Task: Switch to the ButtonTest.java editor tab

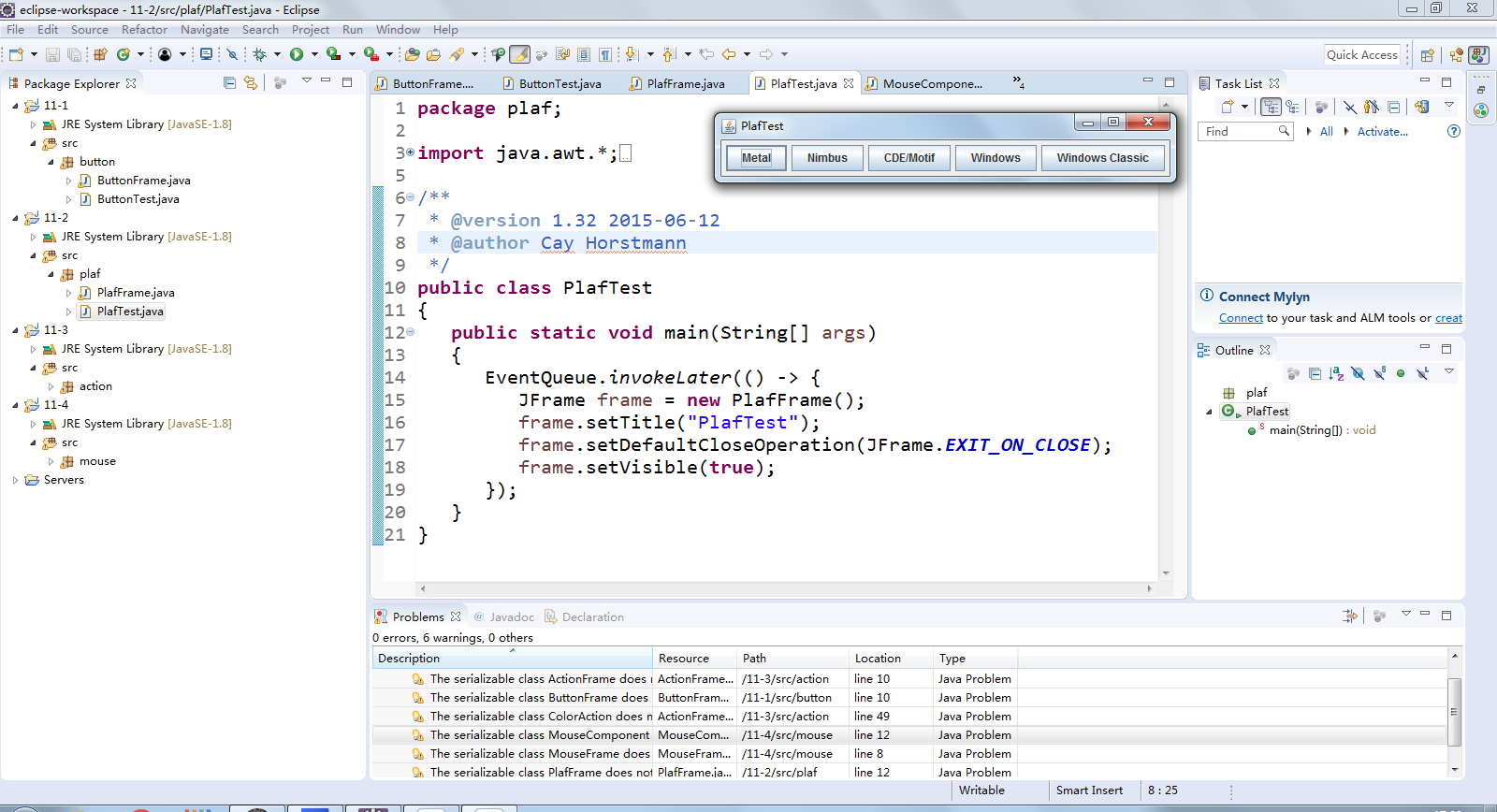Action: (560, 83)
